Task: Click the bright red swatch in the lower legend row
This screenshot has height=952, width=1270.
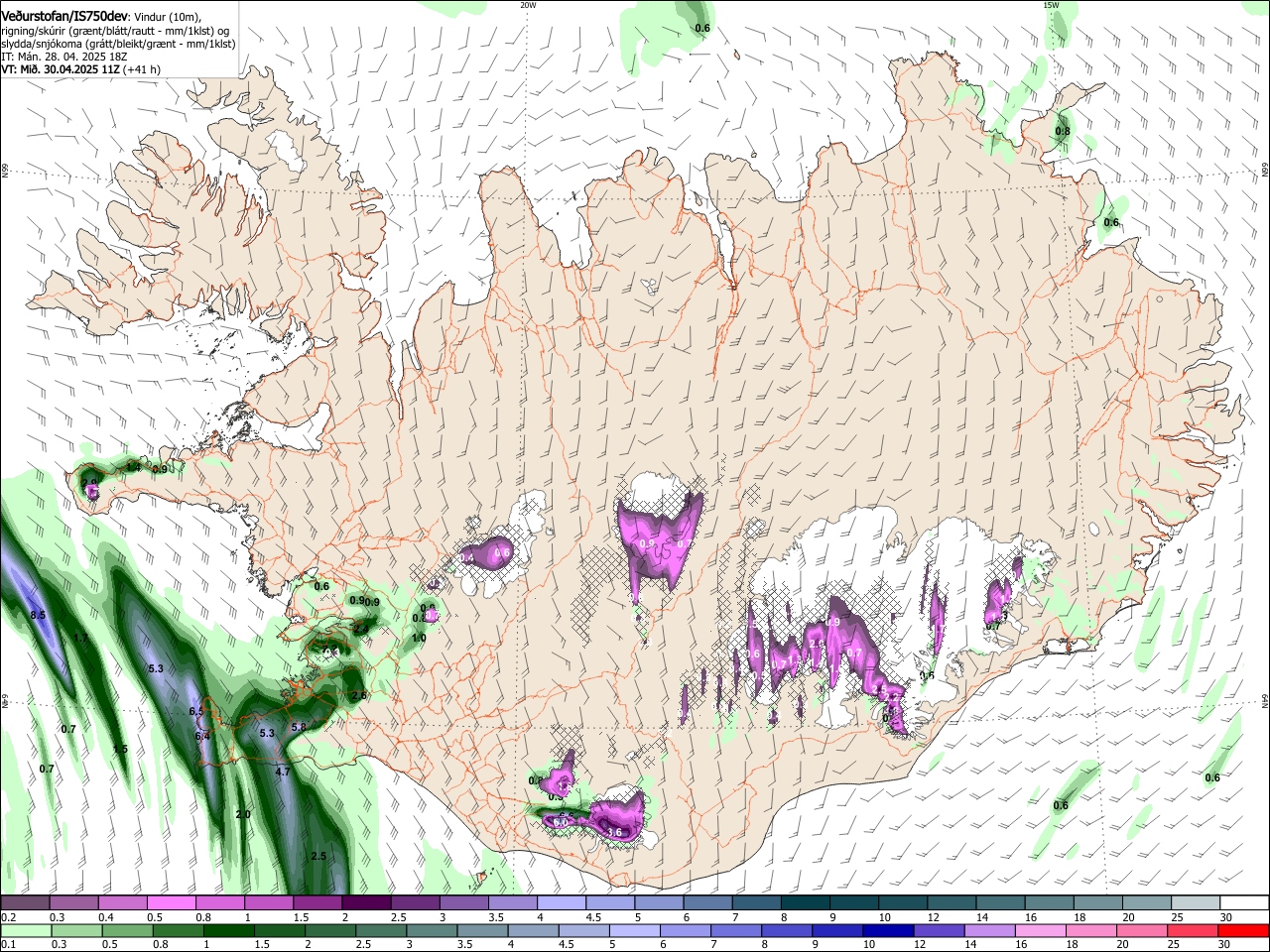Action: tap(1243, 930)
